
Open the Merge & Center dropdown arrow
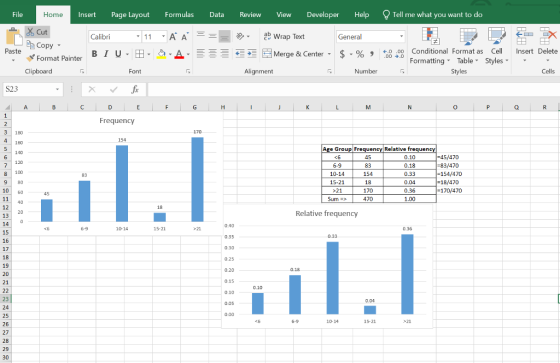329,54
